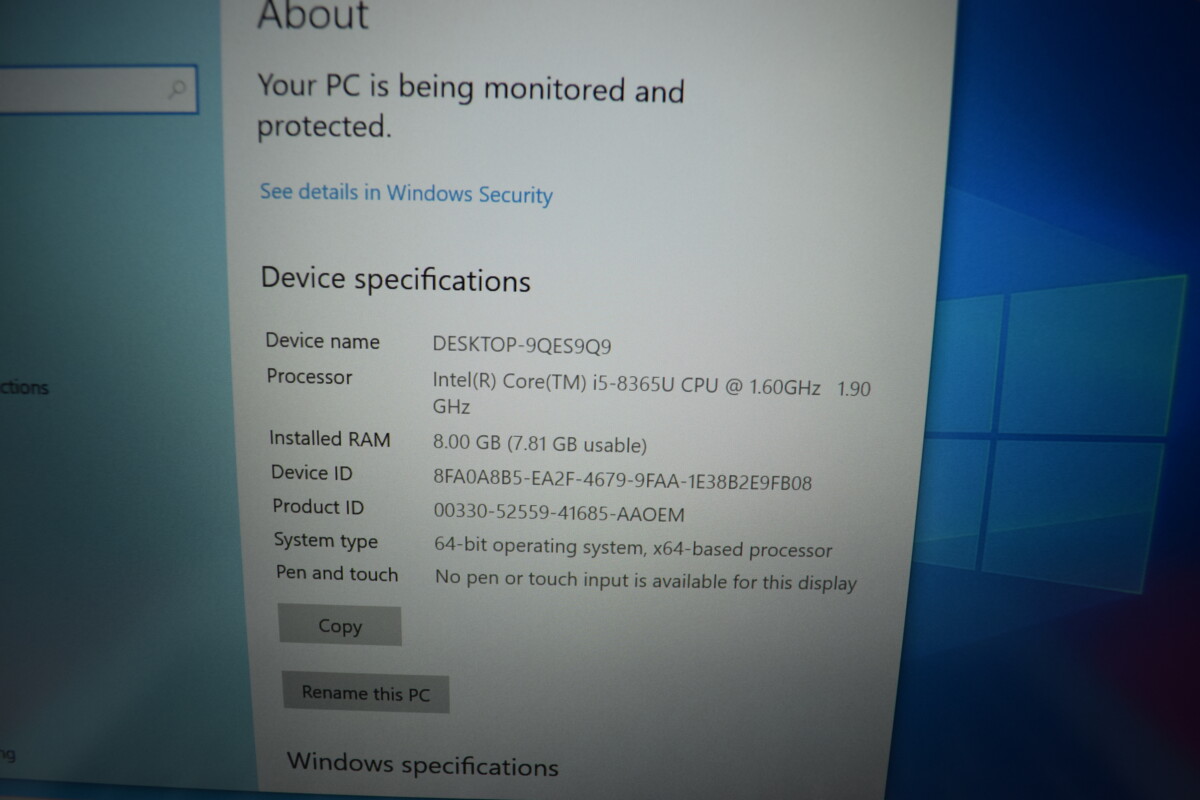The image size is (1200, 800).
Task: Click the Intel Core i5-8365U processor text
Action: 651,393
